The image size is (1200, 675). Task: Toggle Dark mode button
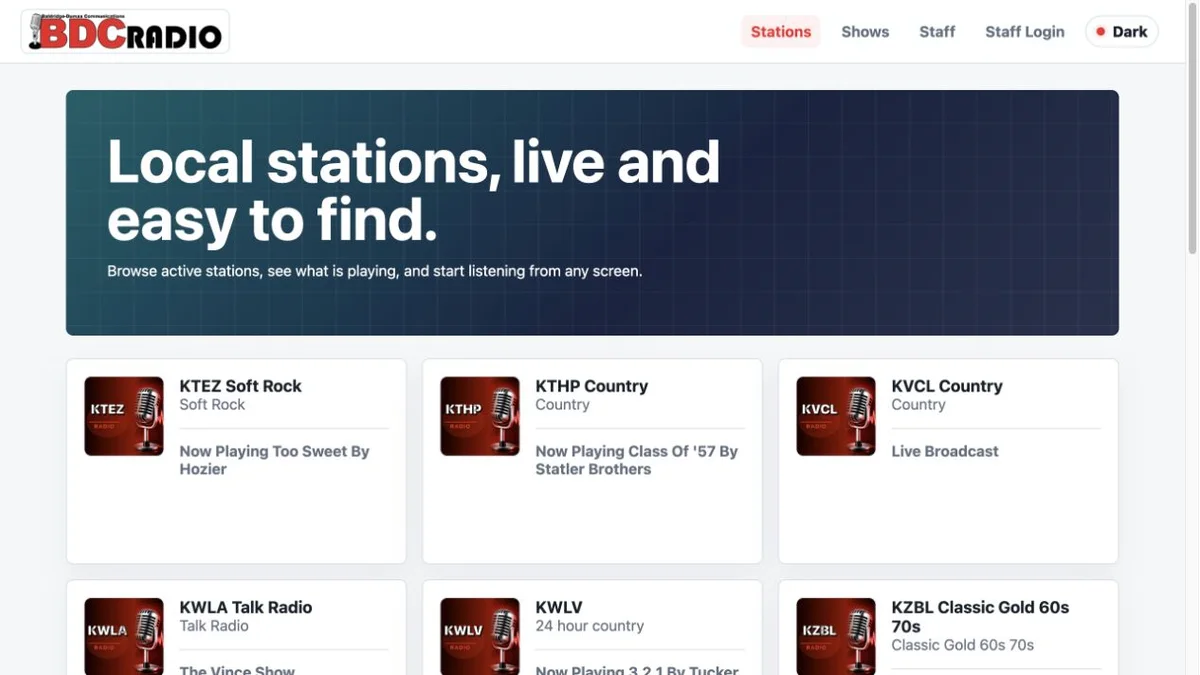pyautogui.click(x=1122, y=32)
